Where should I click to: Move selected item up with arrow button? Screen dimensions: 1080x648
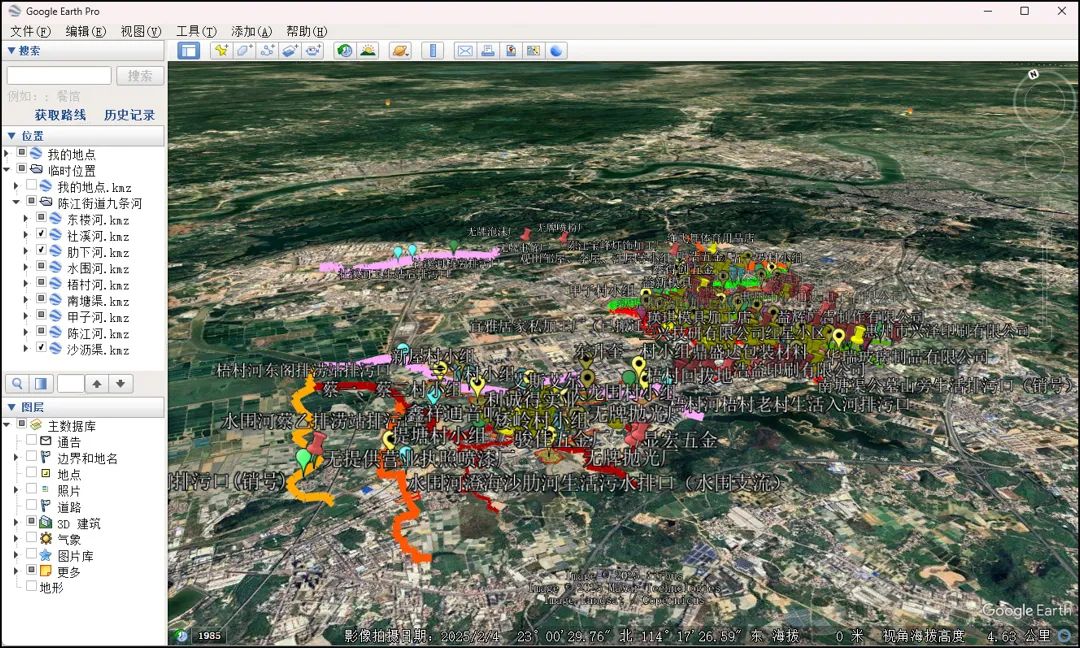pos(97,384)
